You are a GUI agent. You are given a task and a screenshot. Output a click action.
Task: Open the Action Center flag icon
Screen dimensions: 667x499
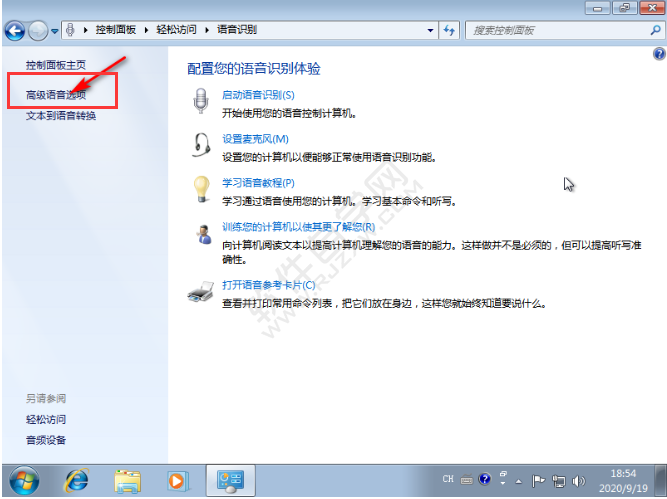coord(538,481)
